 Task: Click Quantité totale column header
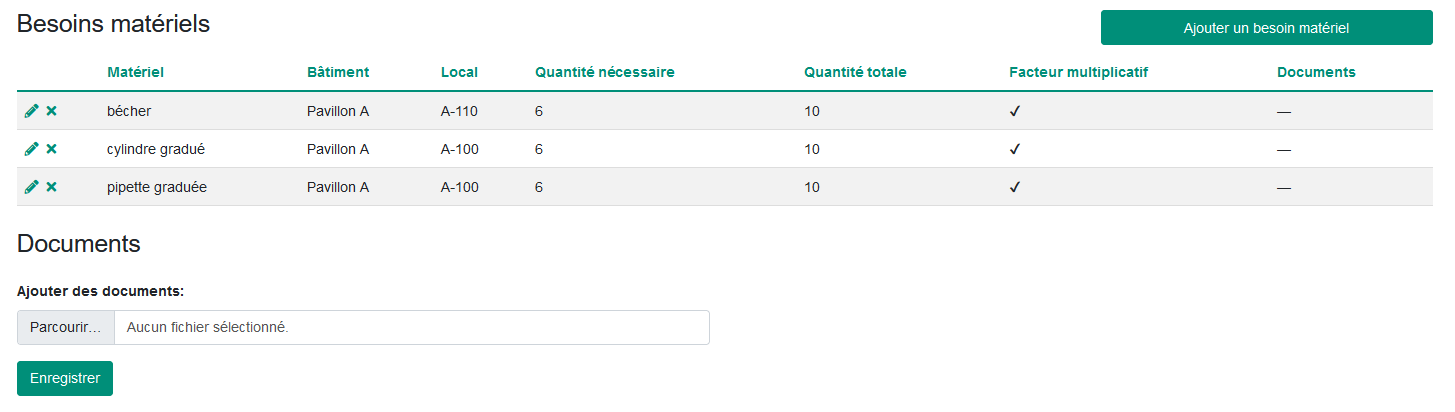855,72
